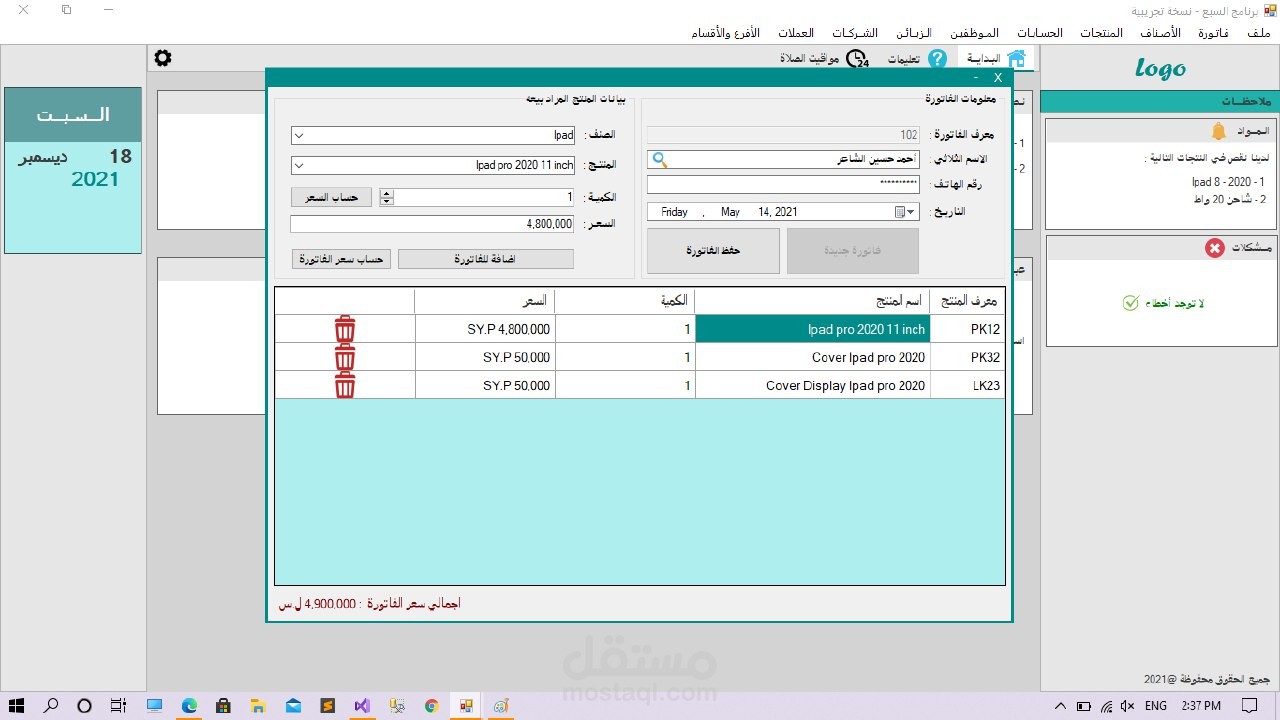Open taskbar search magnifier
Image resolution: width=1280 pixels, height=720 pixels.
point(51,706)
